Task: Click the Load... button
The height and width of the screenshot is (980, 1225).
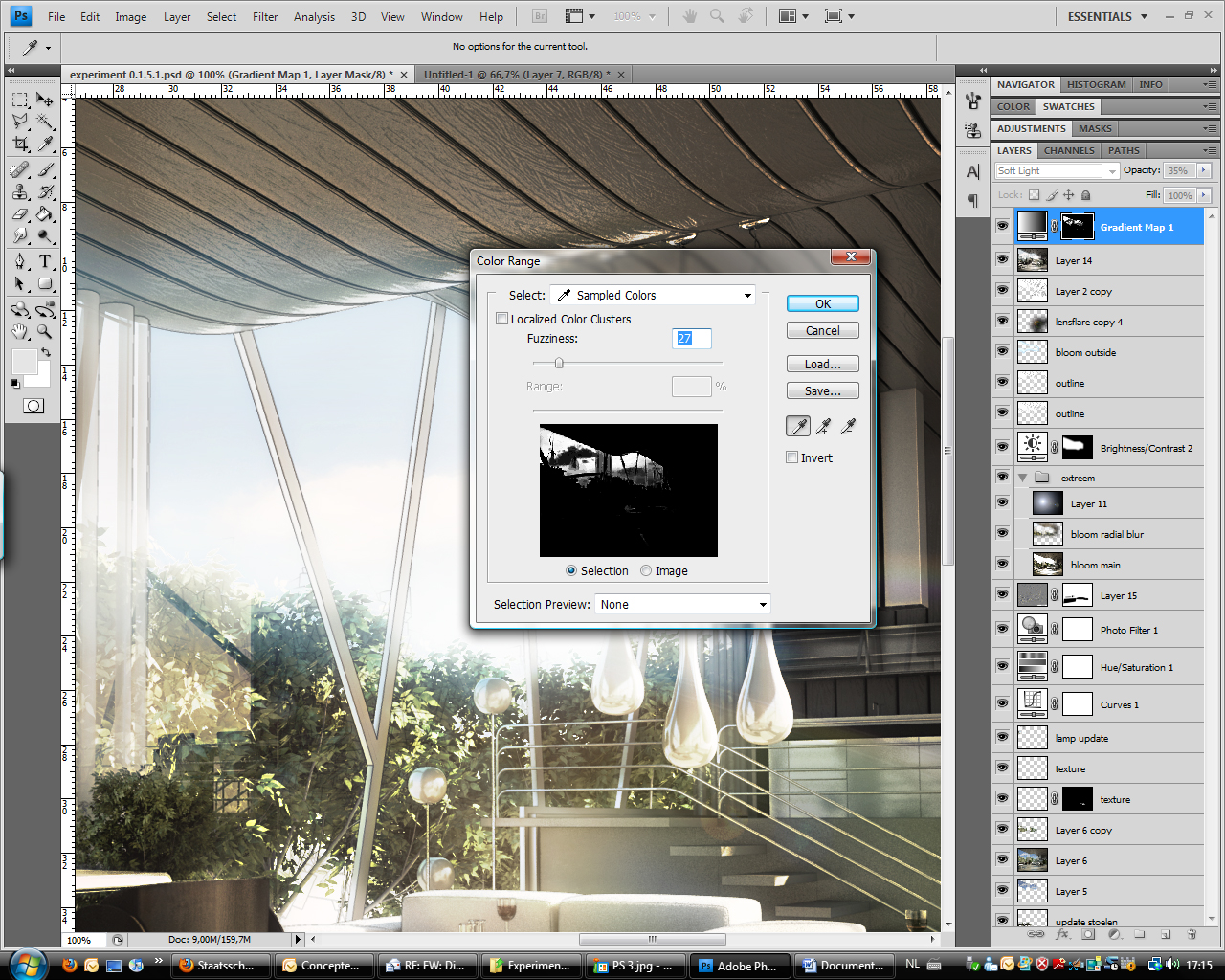Action: point(823,364)
